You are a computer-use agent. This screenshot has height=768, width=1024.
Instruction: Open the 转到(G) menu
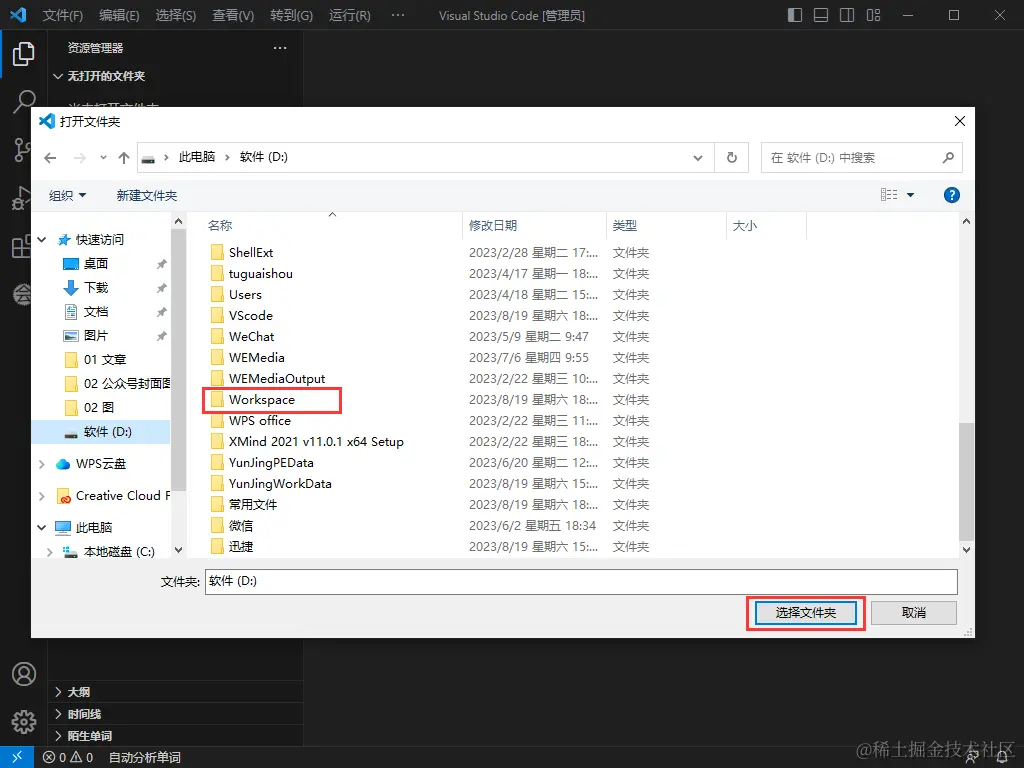point(291,15)
